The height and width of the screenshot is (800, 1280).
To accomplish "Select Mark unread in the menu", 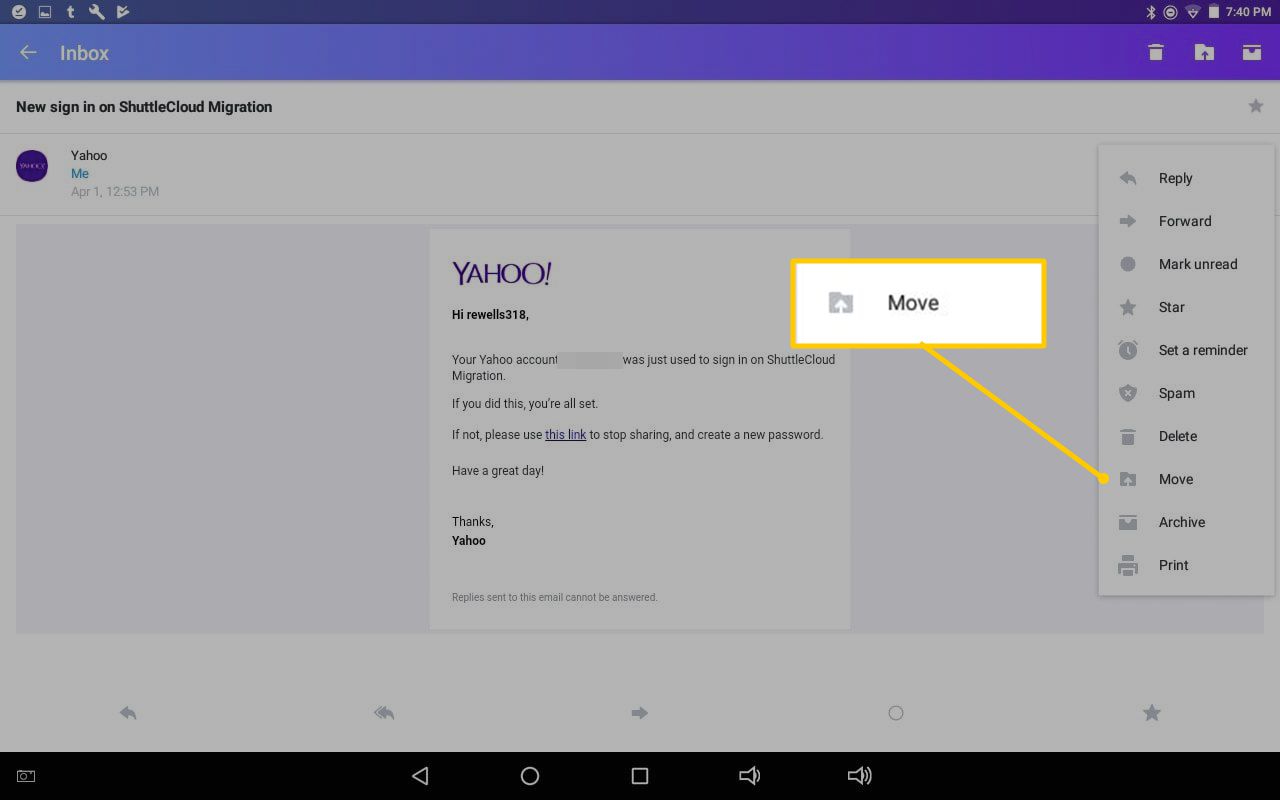I will 1186,264.
